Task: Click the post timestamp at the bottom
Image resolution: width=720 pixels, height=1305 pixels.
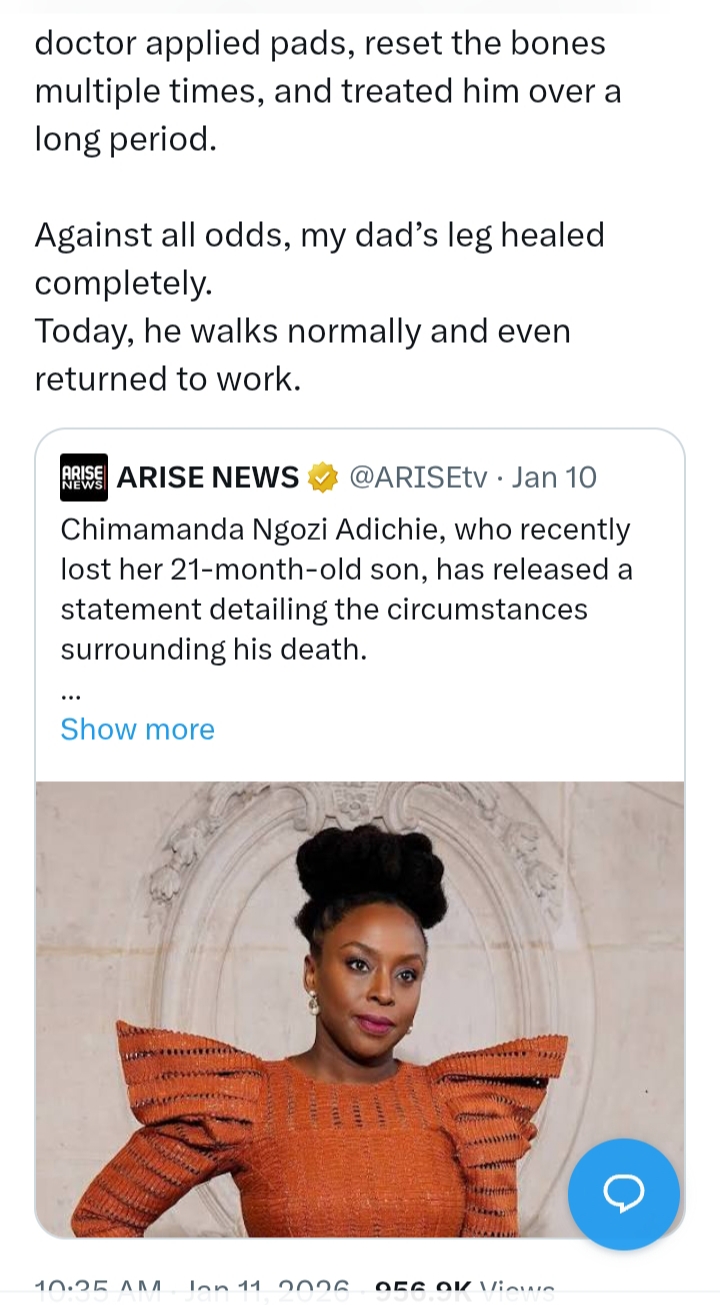Action: (x=192, y=1292)
